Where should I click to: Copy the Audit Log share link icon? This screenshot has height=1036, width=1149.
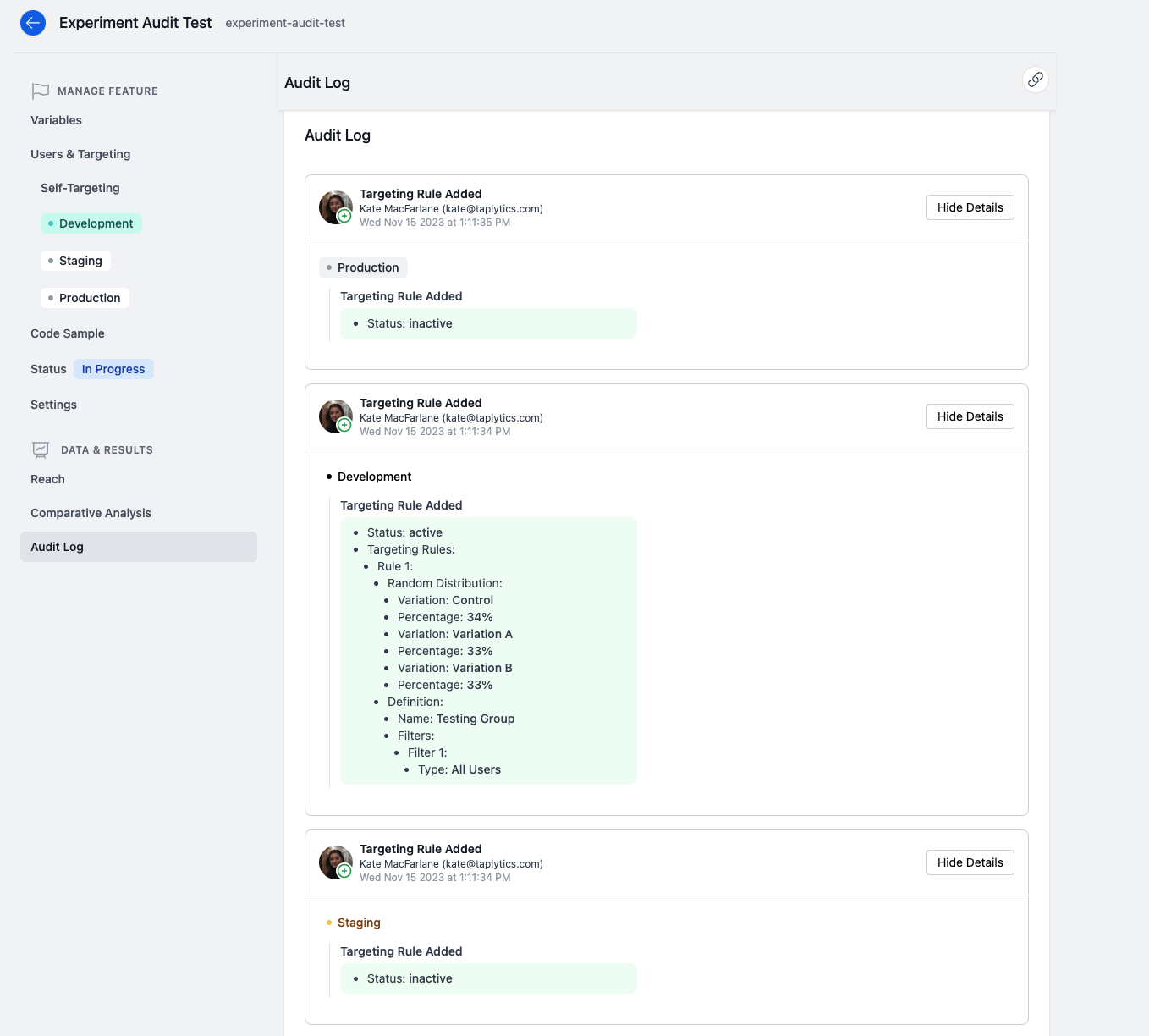(x=1035, y=80)
